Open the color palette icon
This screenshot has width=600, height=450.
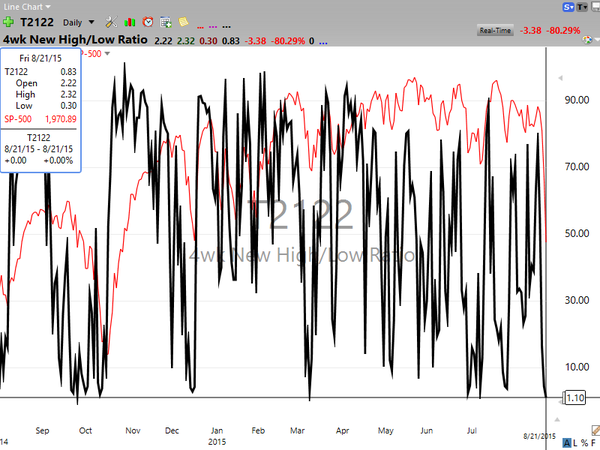tap(587, 40)
